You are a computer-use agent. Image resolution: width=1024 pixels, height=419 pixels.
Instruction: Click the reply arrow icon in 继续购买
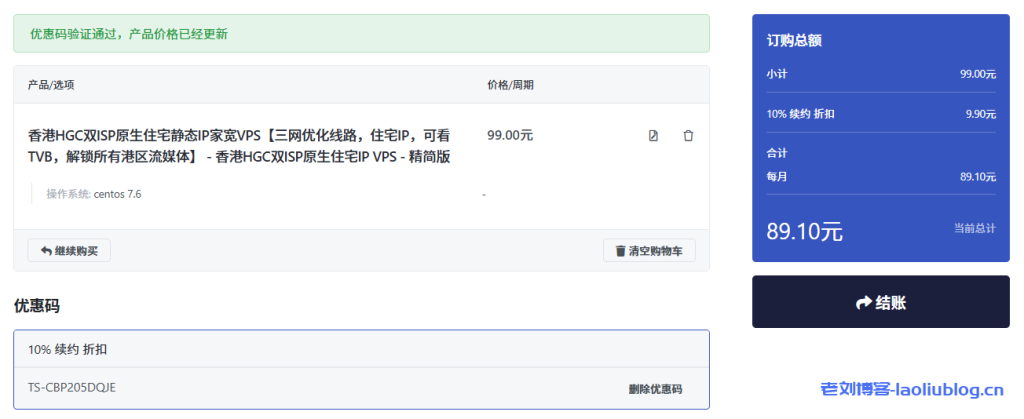pyautogui.click(x=46, y=251)
